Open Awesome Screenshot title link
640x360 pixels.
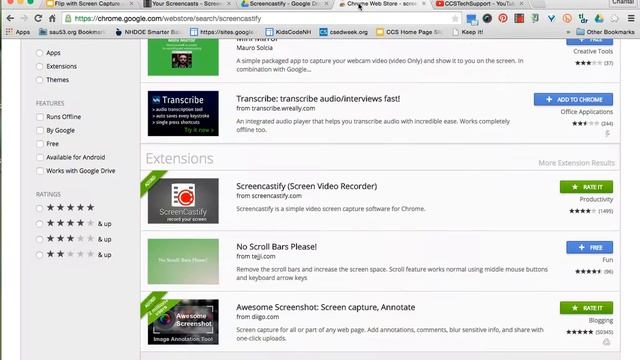pyautogui.click(x=326, y=307)
